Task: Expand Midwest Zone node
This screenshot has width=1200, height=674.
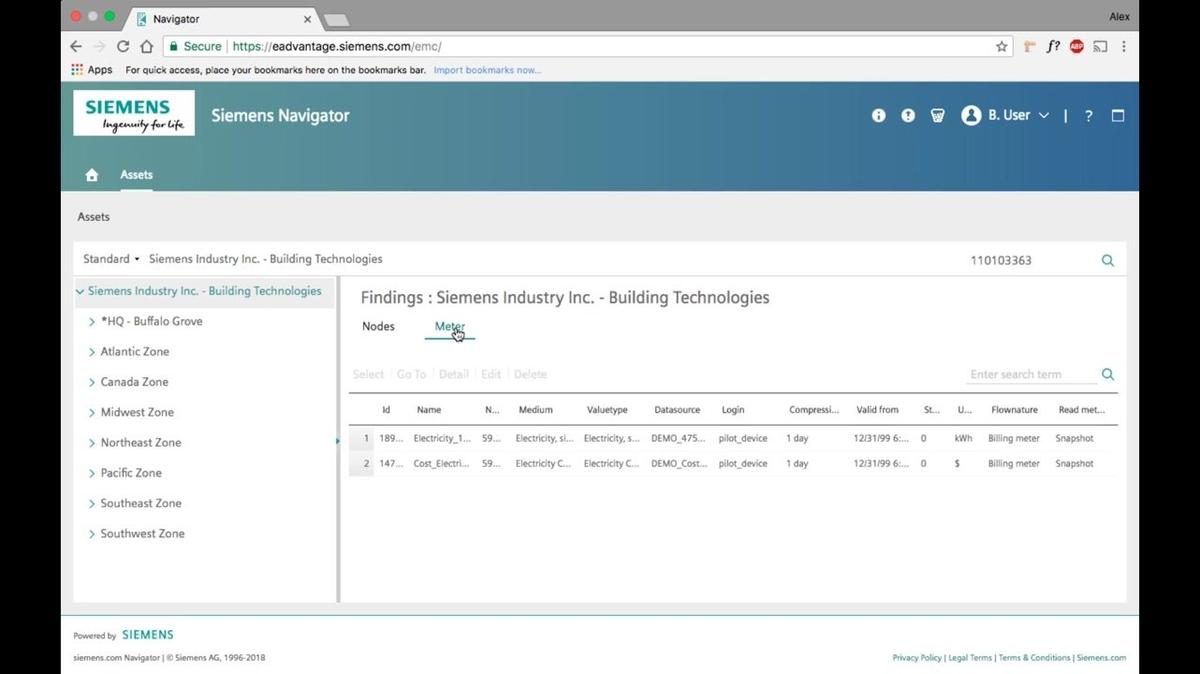Action: click(92, 413)
